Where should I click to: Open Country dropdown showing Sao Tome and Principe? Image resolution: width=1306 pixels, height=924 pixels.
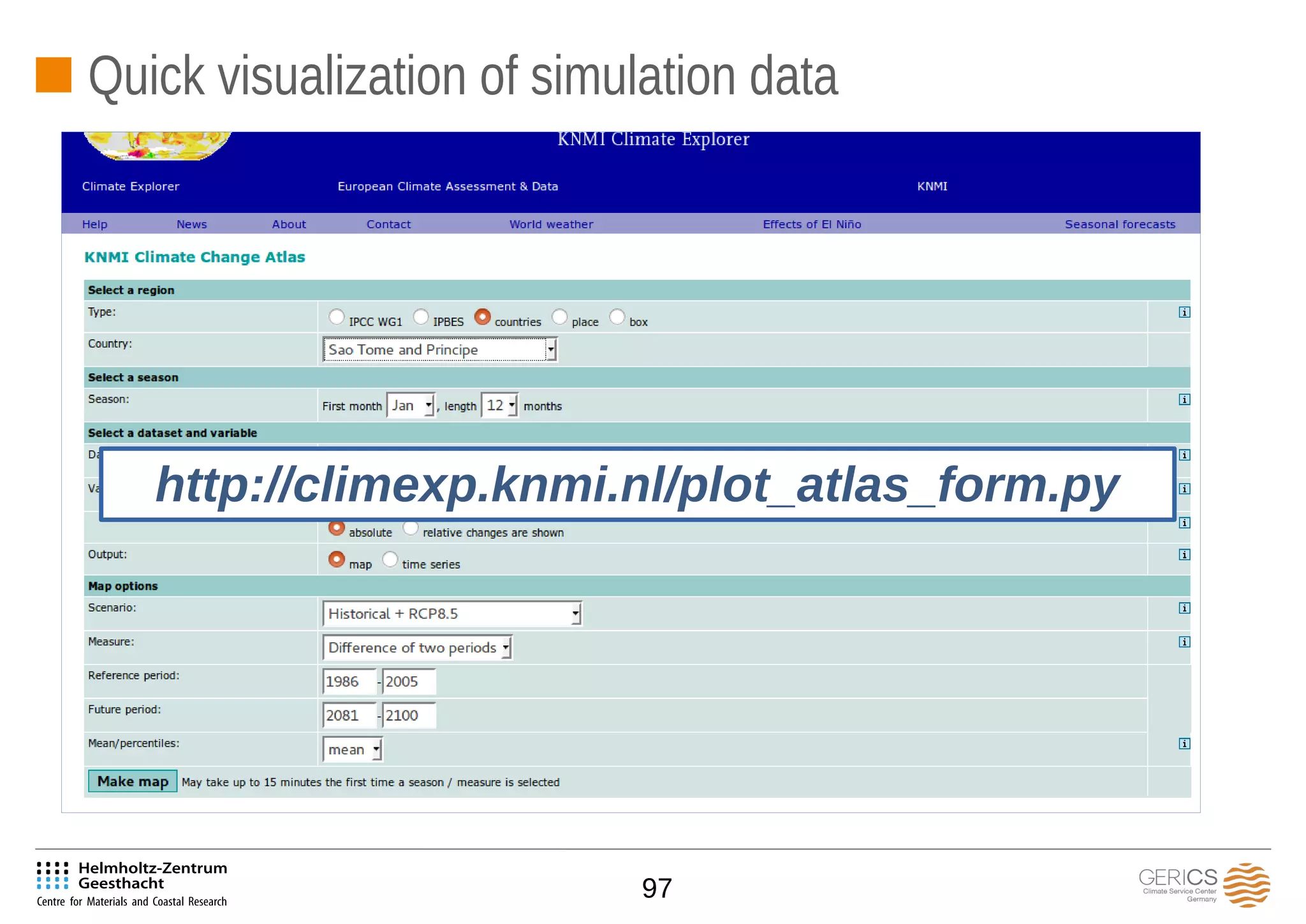pyautogui.click(x=440, y=349)
